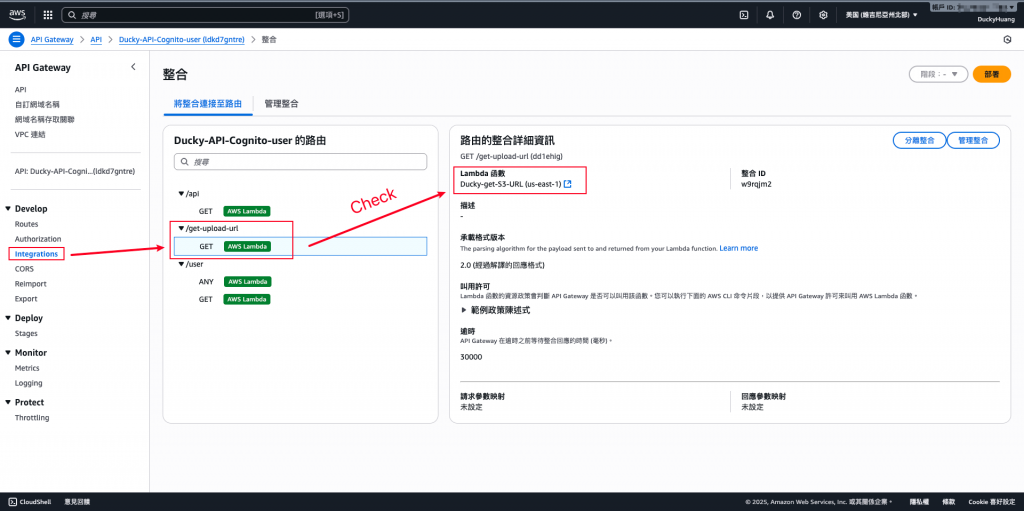Collapse the /get-upload-url route node
The height and width of the screenshot is (511, 1024).
181,229
